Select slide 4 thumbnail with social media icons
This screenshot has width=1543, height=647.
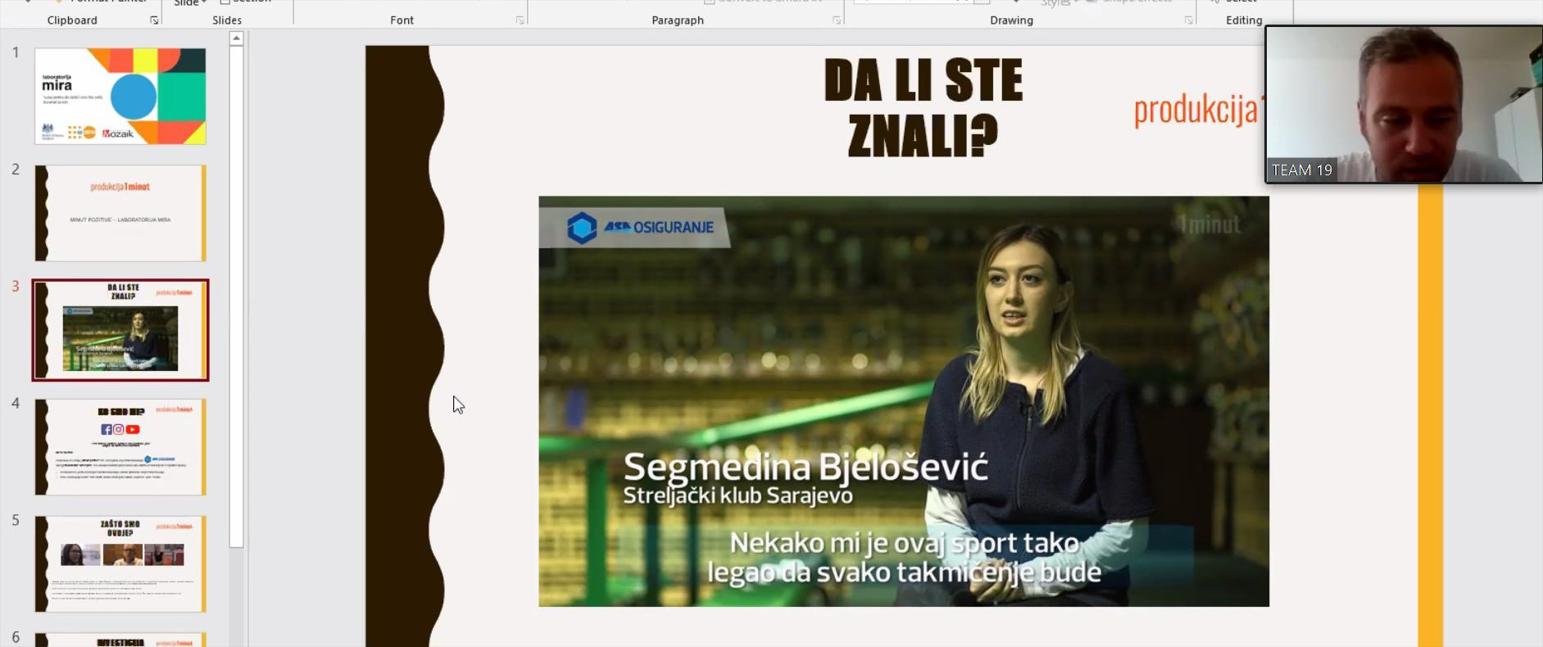point(120,447)
